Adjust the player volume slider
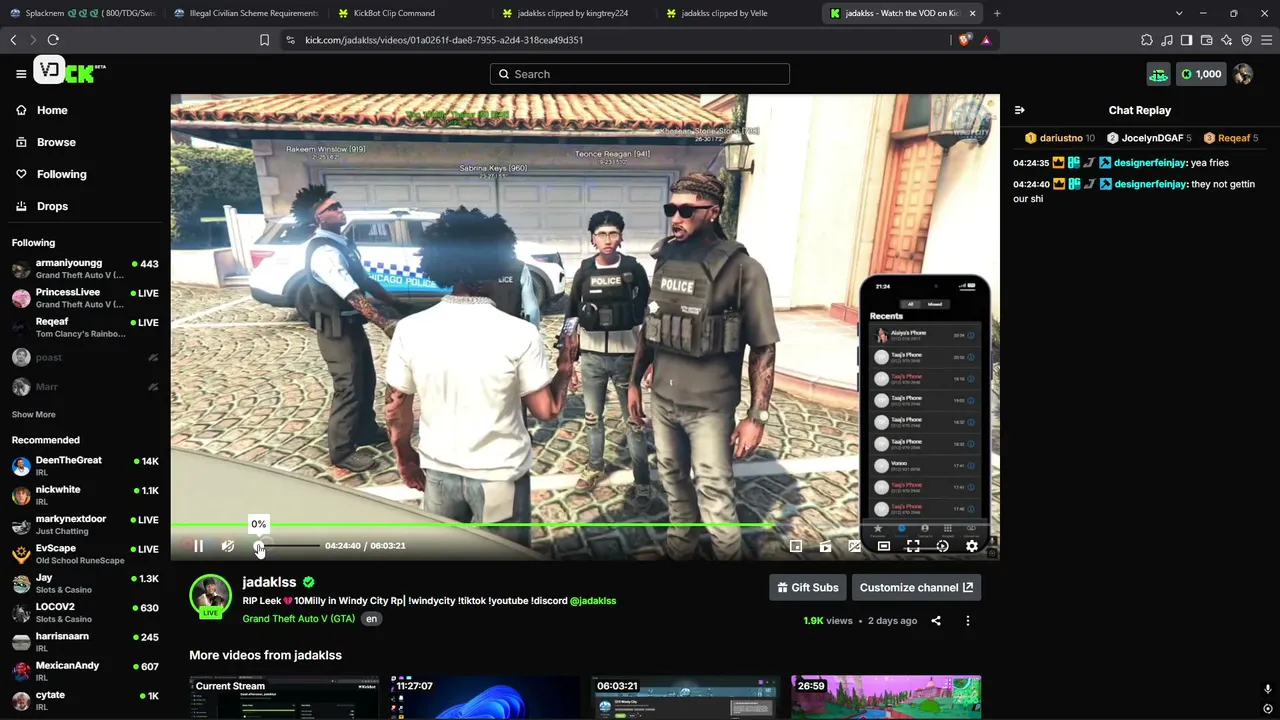Viewport: 1280px width, 720px height. pyautogui.click(x=288, y=546)
